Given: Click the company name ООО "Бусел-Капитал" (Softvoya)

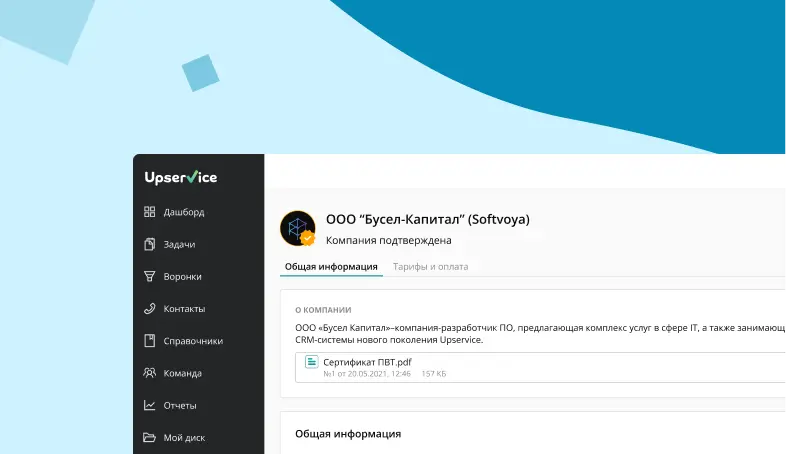Looking at the screenshot, I should [x=428, y=219].
